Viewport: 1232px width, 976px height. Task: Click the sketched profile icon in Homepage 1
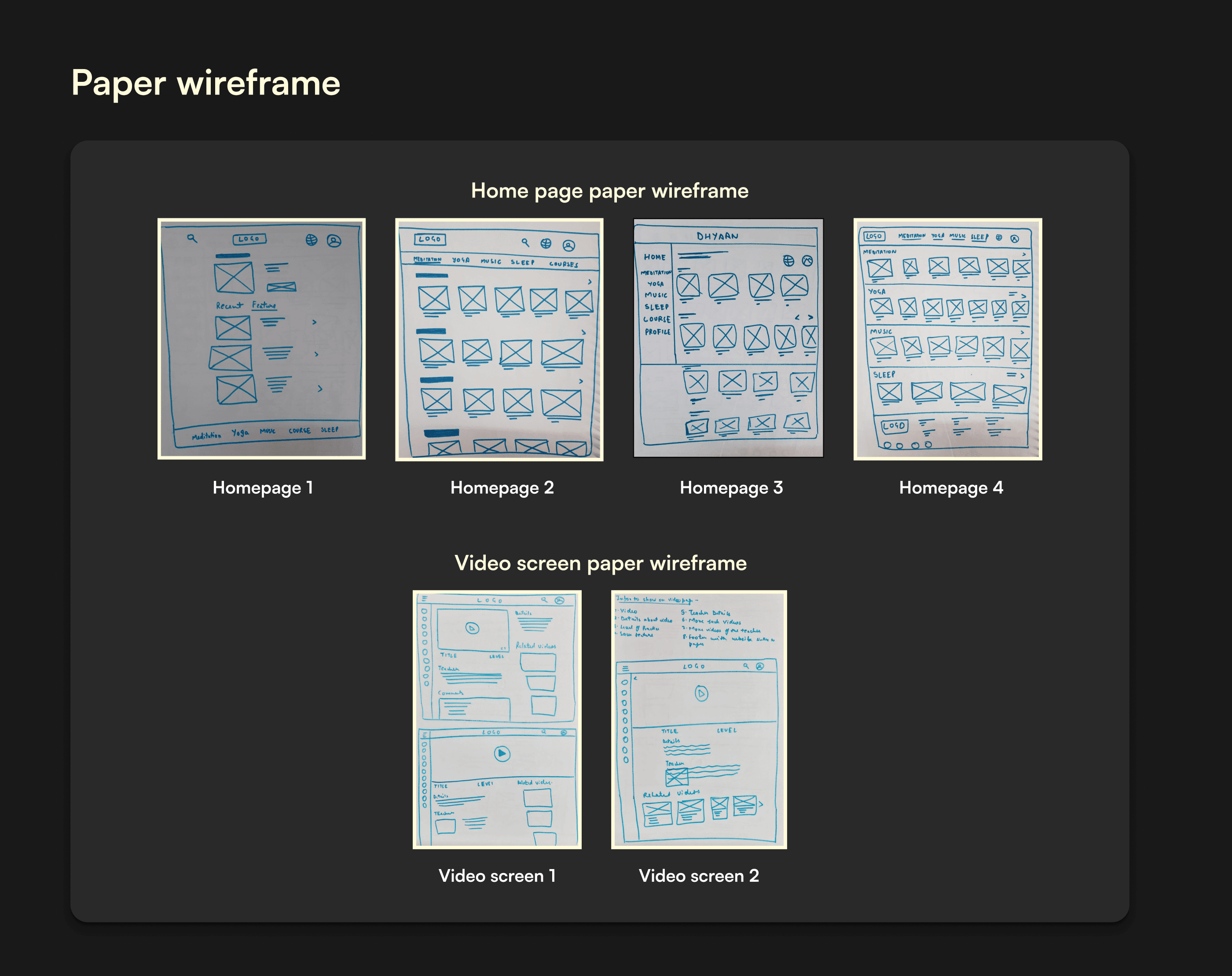coord(334,241)
